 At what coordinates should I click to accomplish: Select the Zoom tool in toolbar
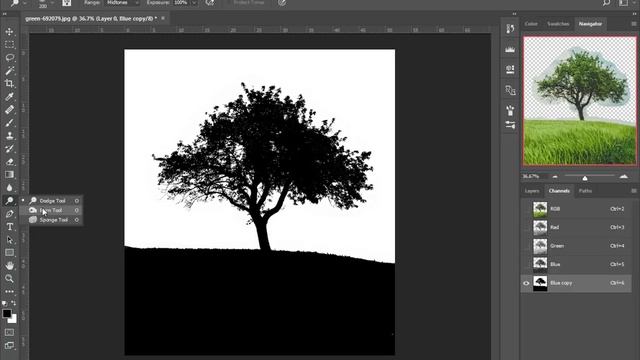coord(9,279)
